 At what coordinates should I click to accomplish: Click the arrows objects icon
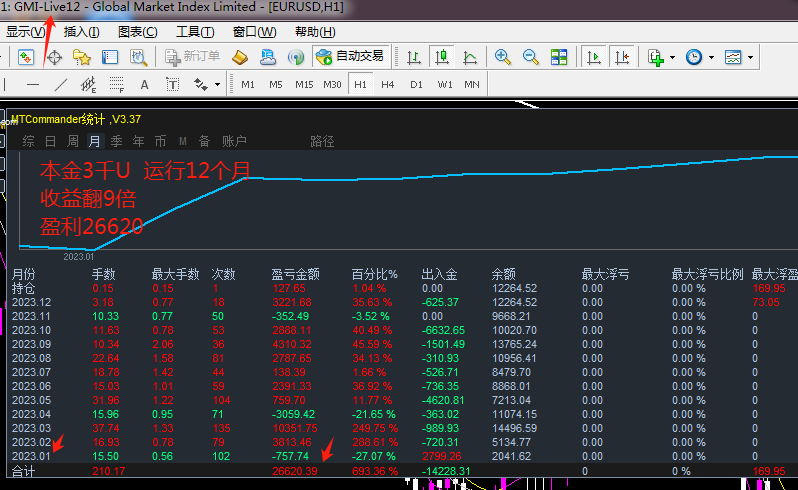[201, 84]
